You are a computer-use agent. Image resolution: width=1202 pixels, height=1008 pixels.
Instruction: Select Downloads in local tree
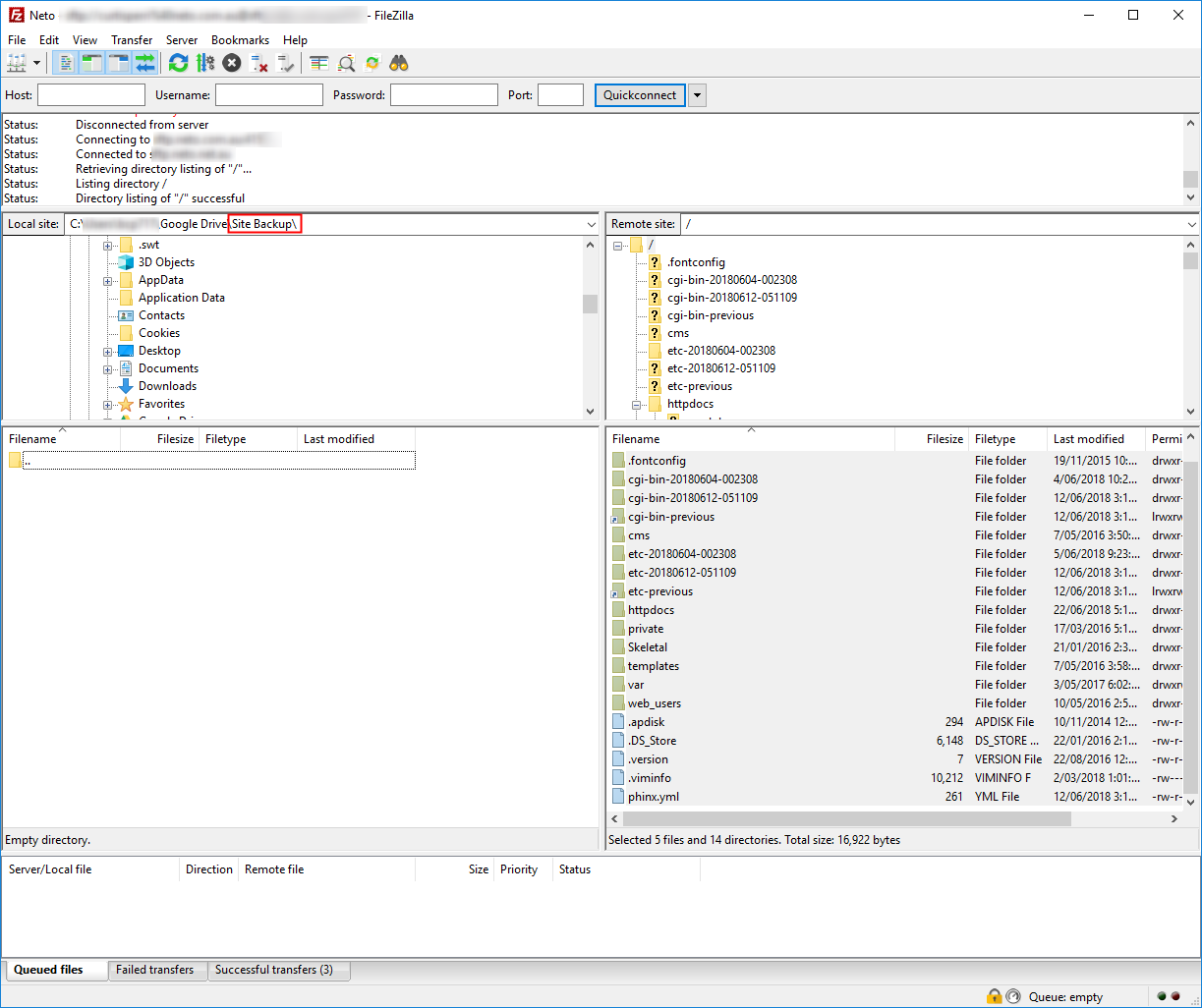167,386
